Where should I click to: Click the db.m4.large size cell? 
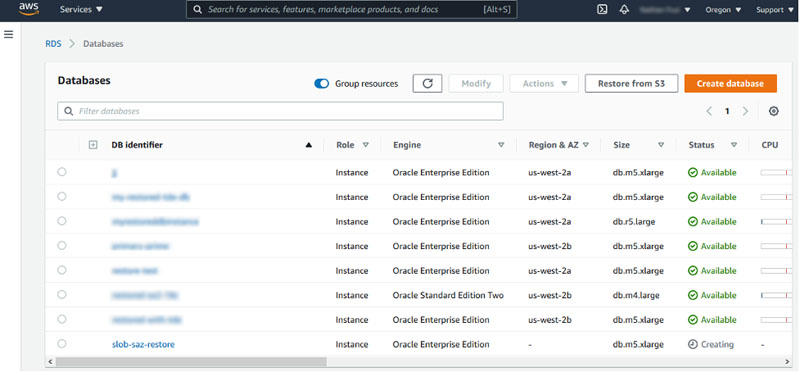point(636,295)
